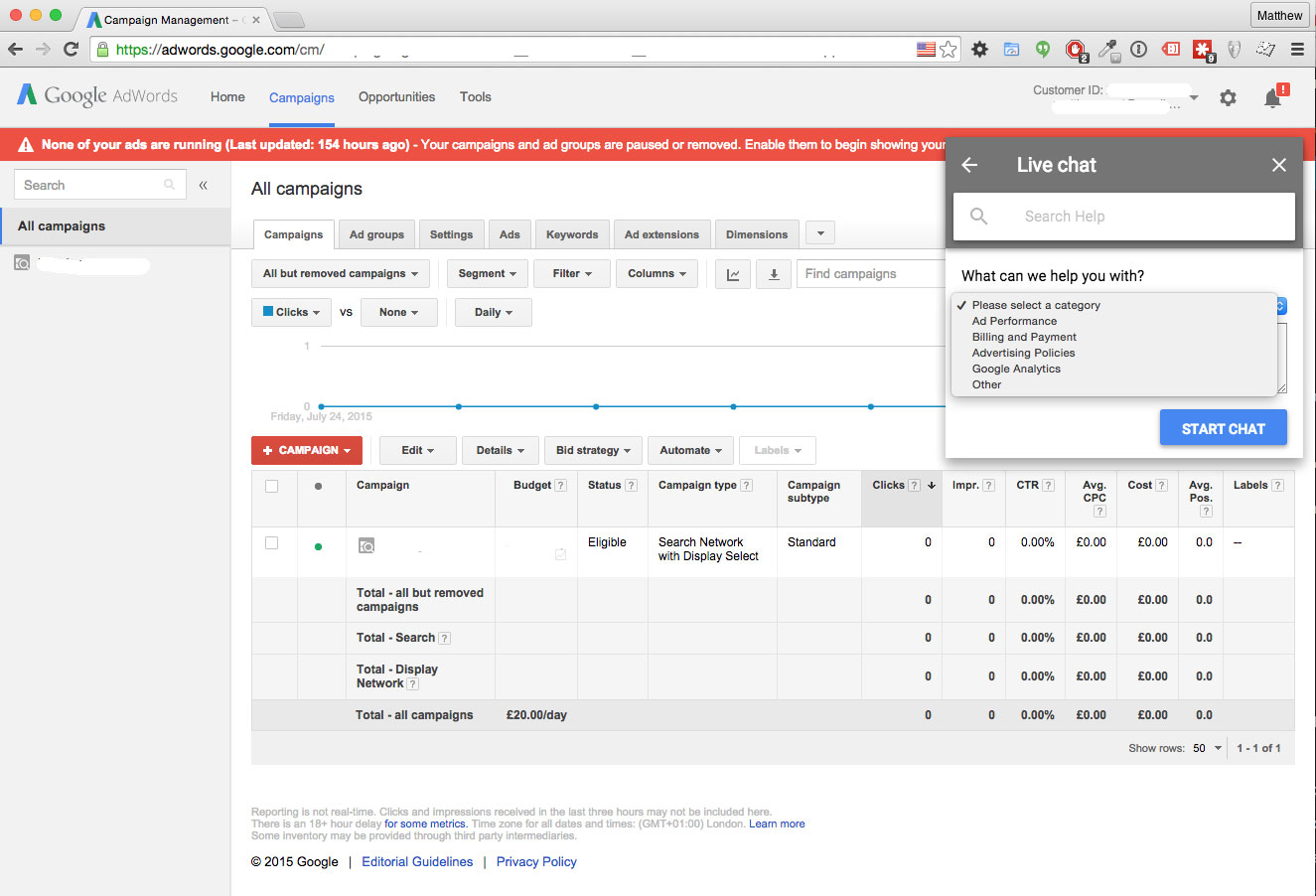Go back in Live chat panel
This screenshot has width=1316, height=896.
point(970,165)
